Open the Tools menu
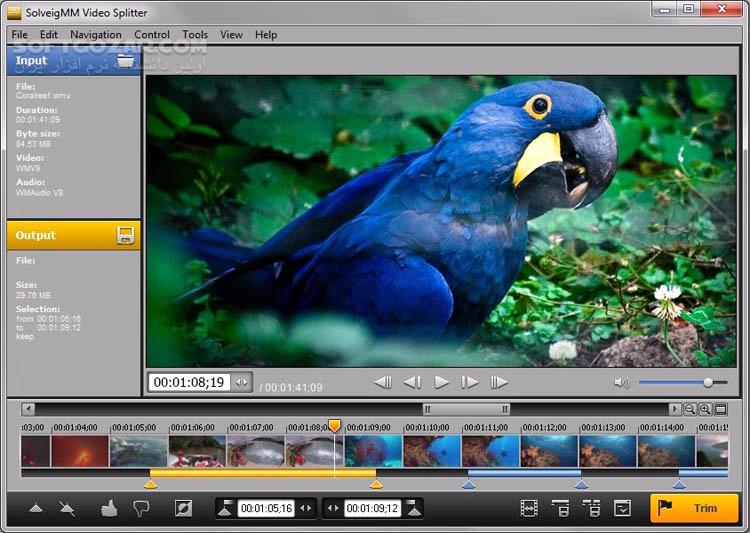 (x=195, y=34)
